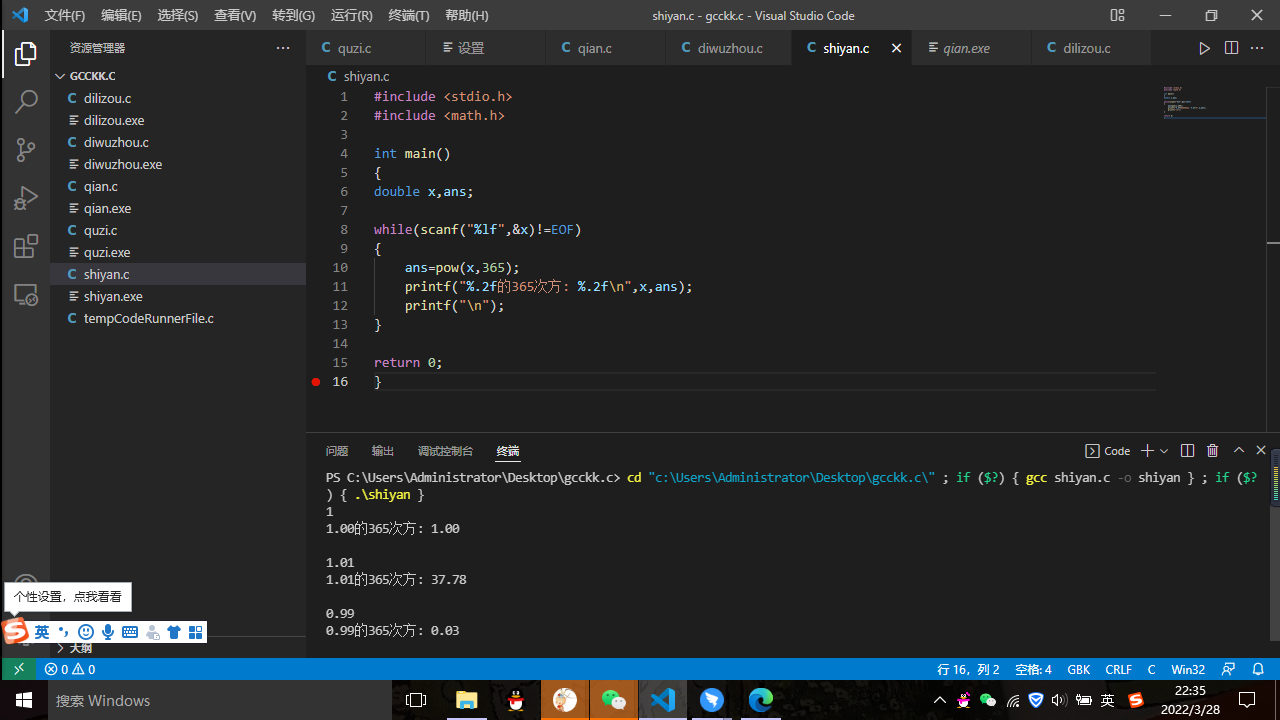Open the Search view in activity bar
The width and height of the screenshot is (1280, 720).
tap(26, 101)
